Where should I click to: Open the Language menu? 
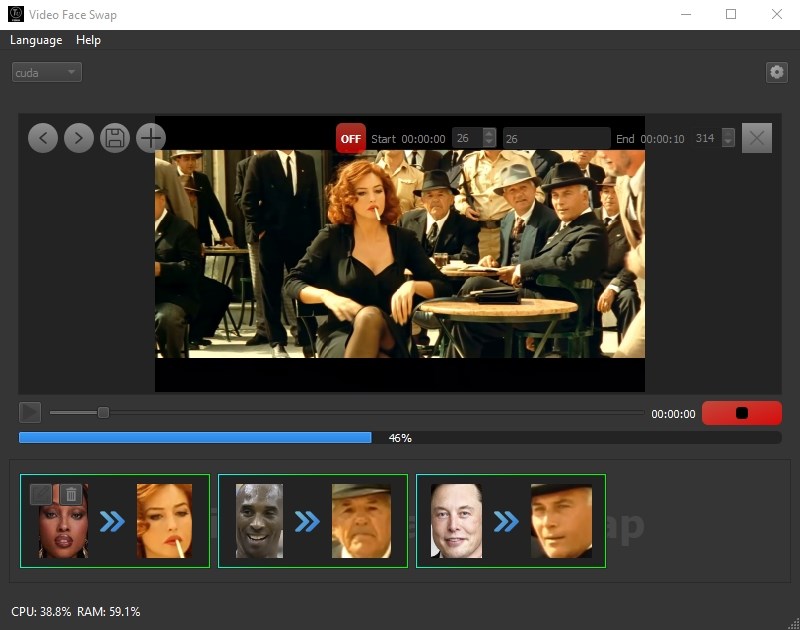pos(36,40)
